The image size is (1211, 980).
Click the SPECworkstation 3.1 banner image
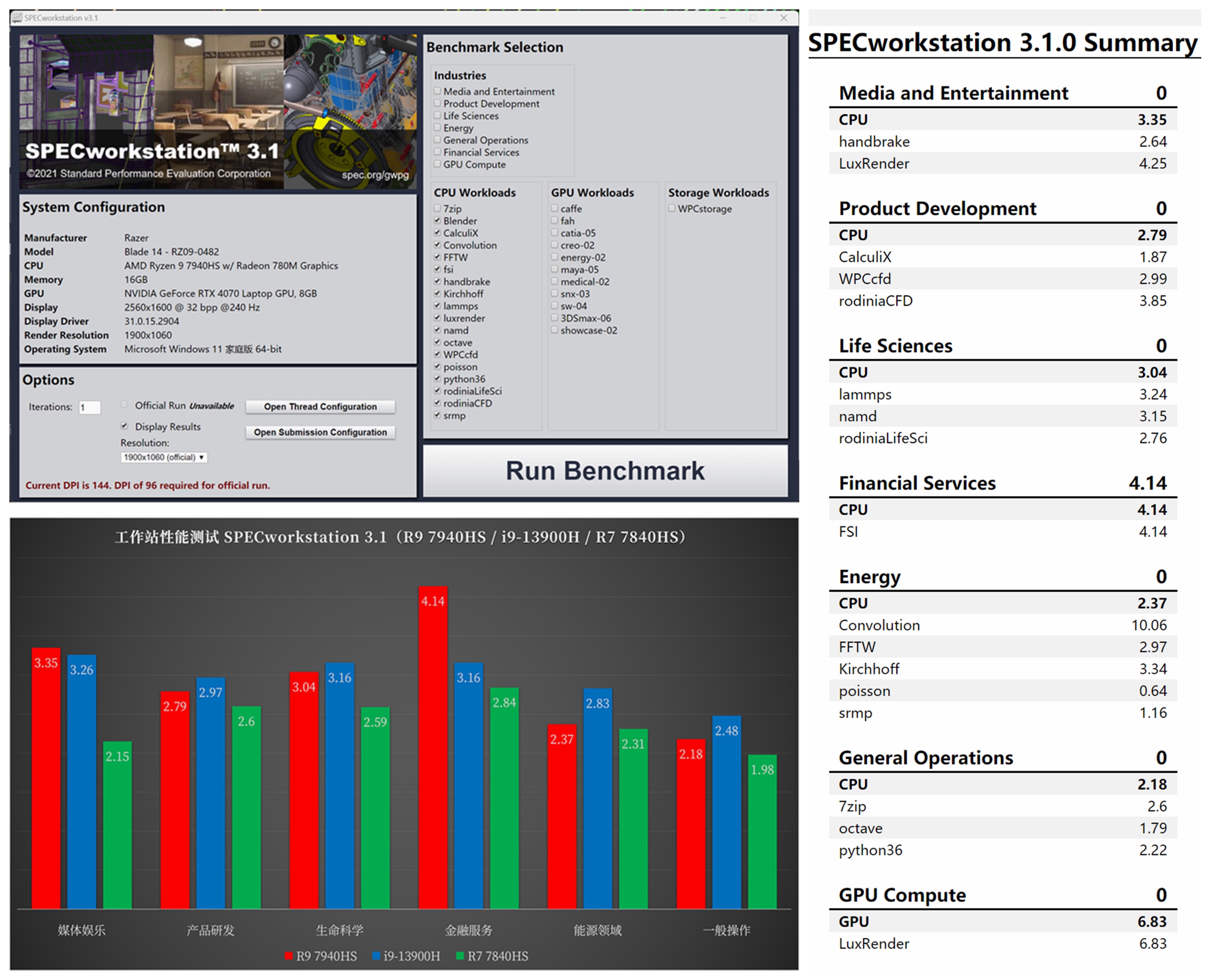coord(217,111)
